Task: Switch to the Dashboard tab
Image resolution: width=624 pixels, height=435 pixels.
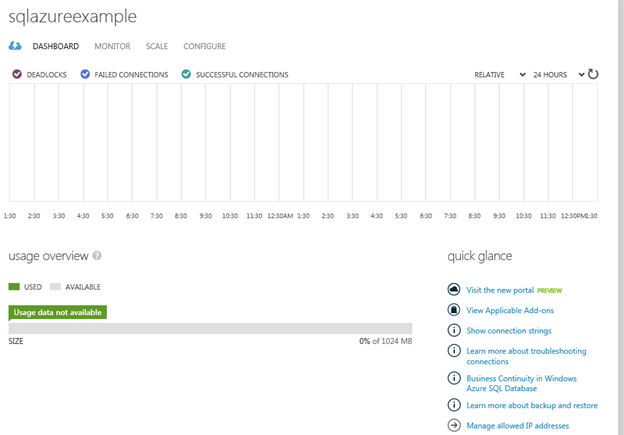Action: [x=56, y=46]
